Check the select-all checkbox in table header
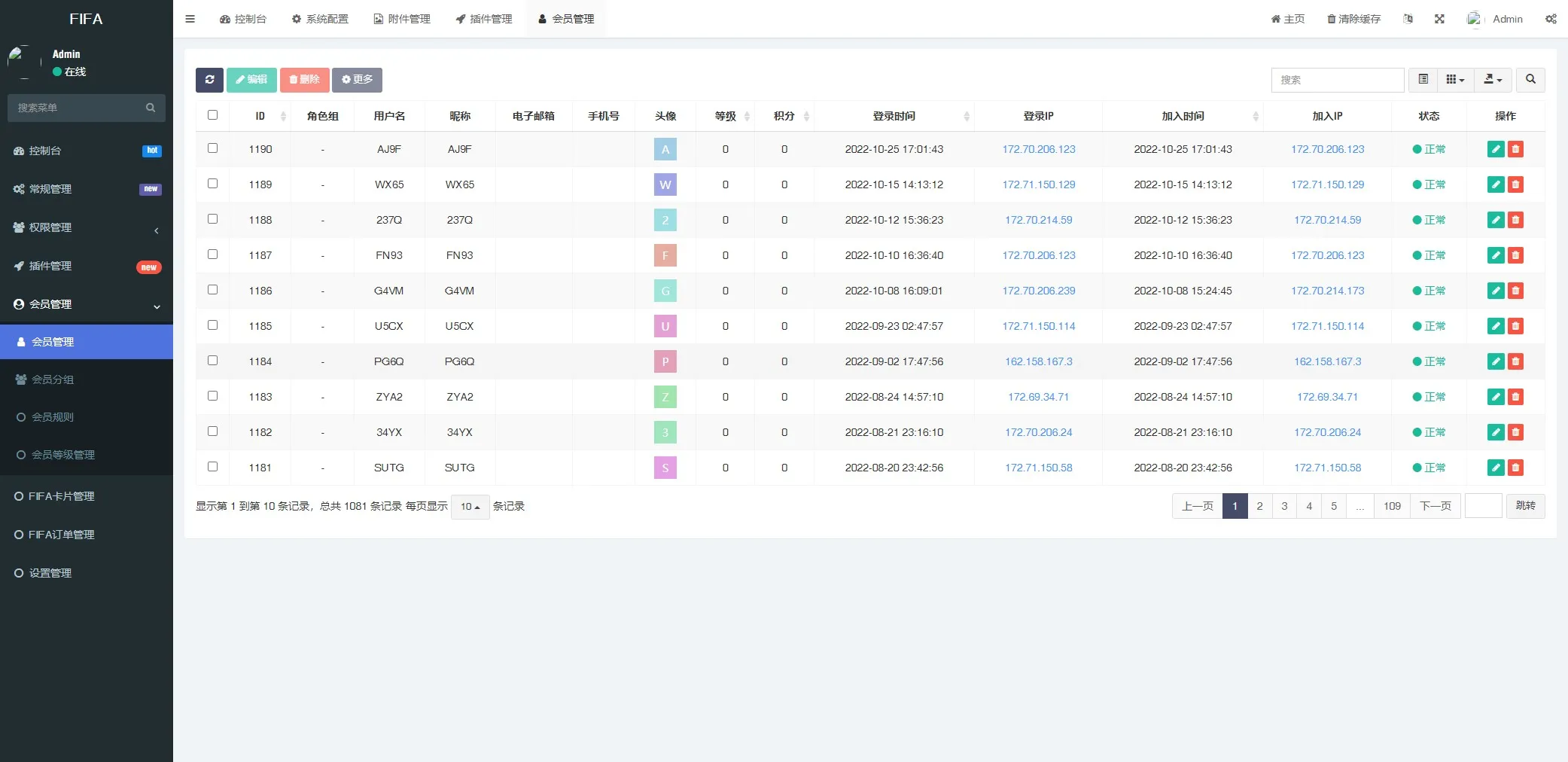1568x762 pixels. [212, 115]
